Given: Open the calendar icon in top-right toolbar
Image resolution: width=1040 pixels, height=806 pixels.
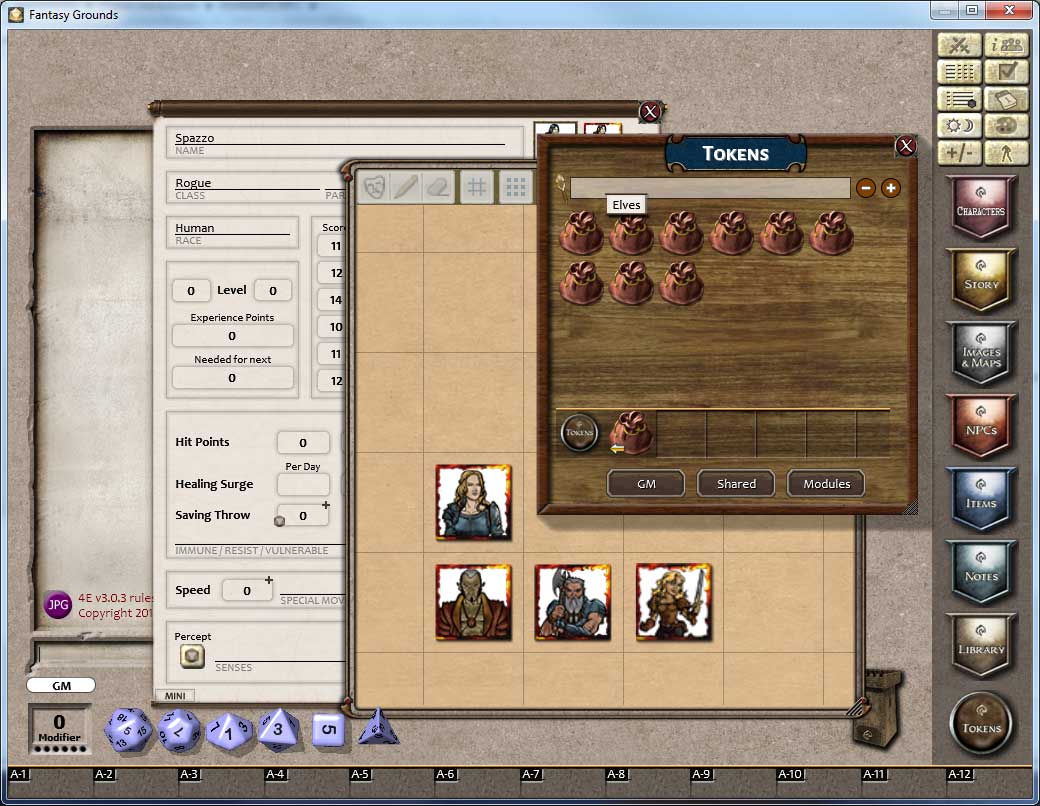Looking at the screenshot, I should coord(1008,99).
